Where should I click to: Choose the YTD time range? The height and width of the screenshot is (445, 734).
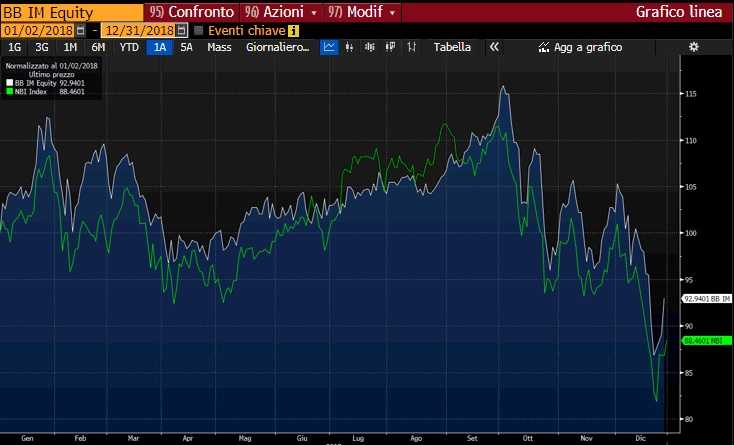(x=129, y=47)
